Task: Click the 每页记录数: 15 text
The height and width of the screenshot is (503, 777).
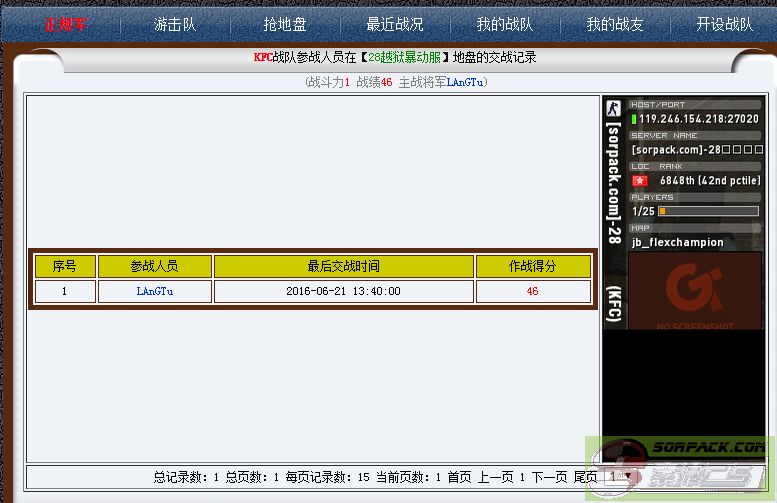Action: coord(328,477)
